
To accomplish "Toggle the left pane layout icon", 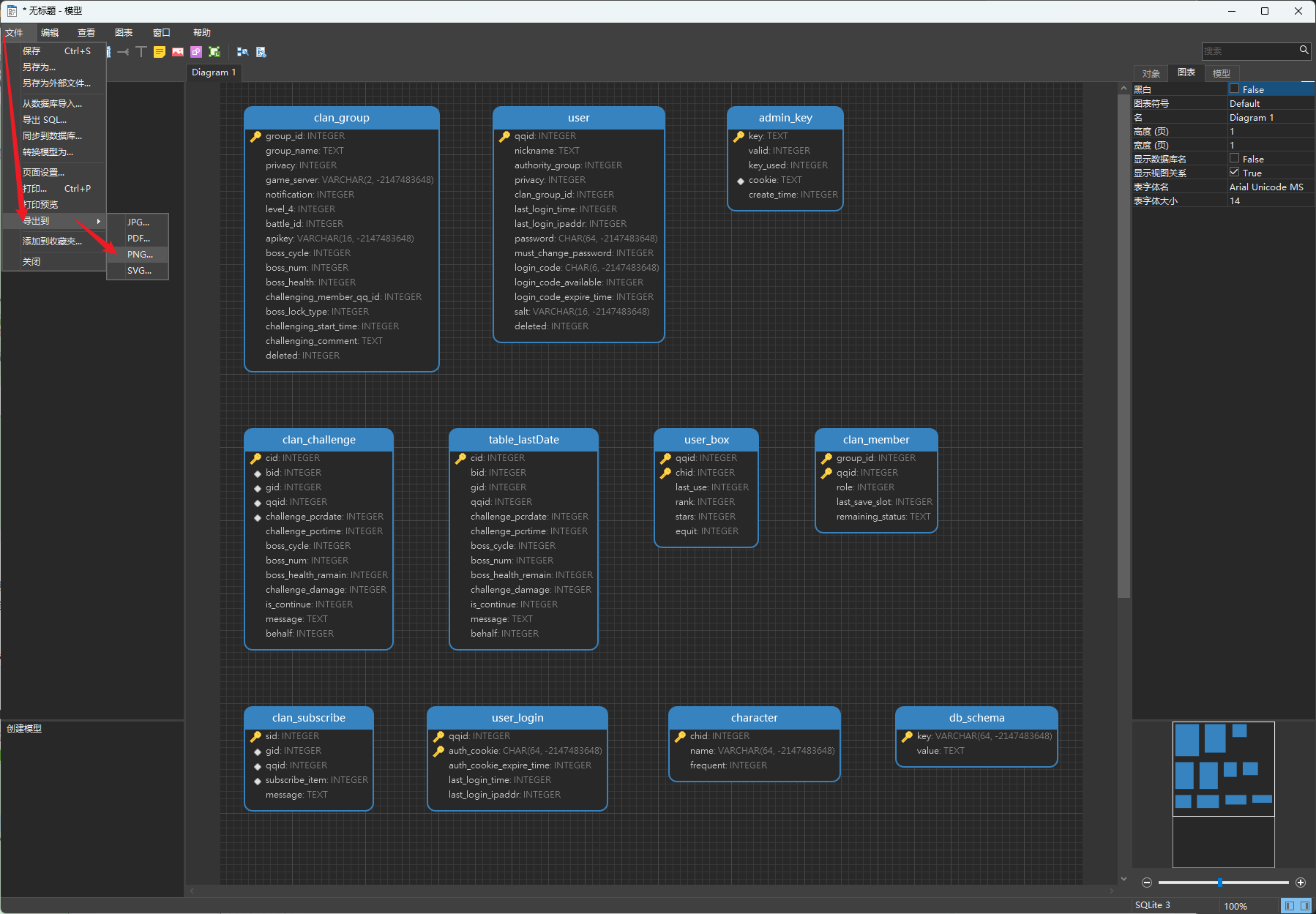I will (1290, 906).
